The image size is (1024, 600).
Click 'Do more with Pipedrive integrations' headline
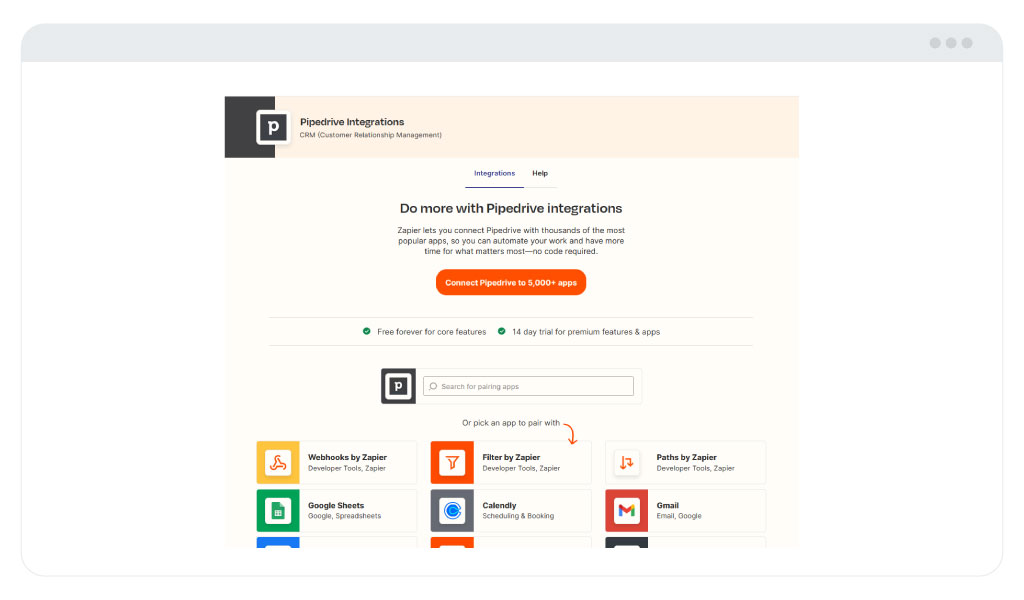[511, 208]
